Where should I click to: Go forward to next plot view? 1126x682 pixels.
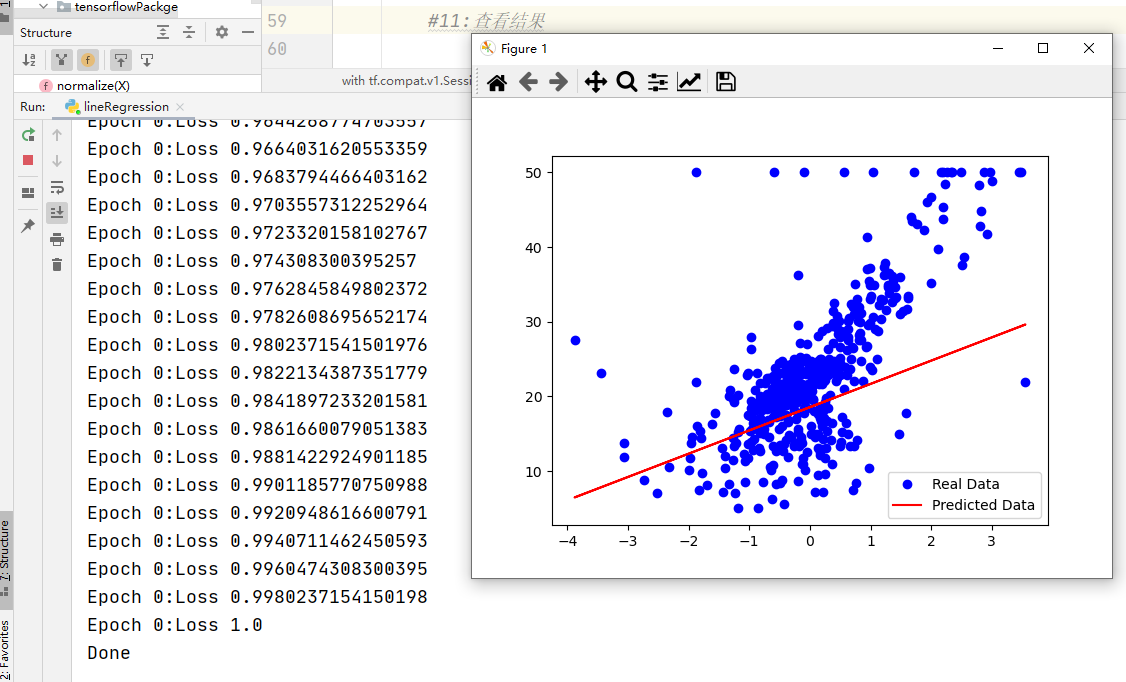[558, 82]
